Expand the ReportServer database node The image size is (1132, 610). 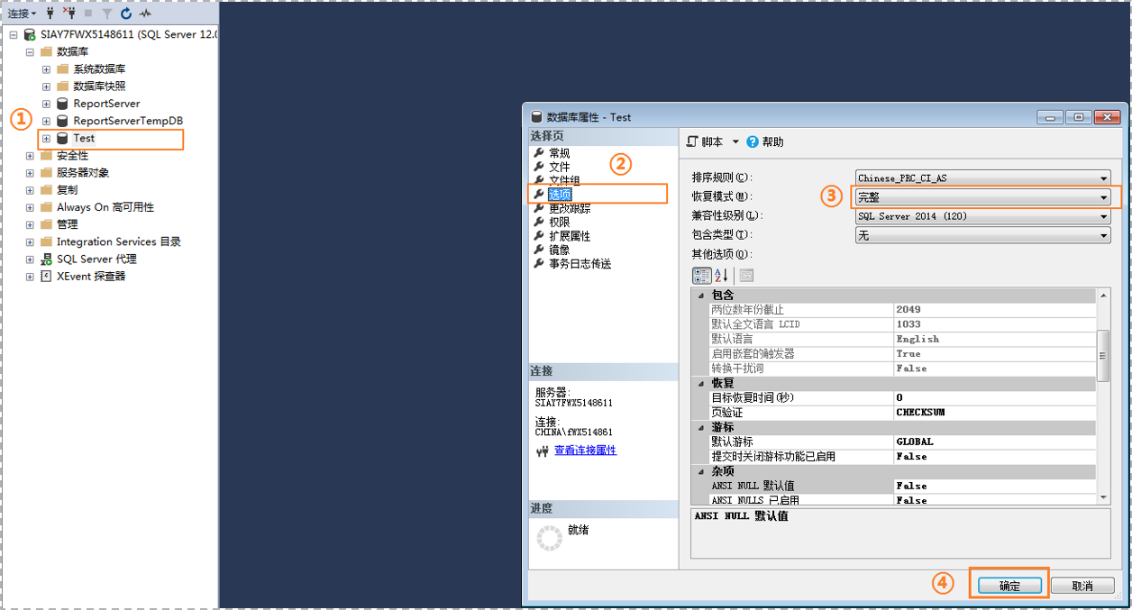(46, 103)
